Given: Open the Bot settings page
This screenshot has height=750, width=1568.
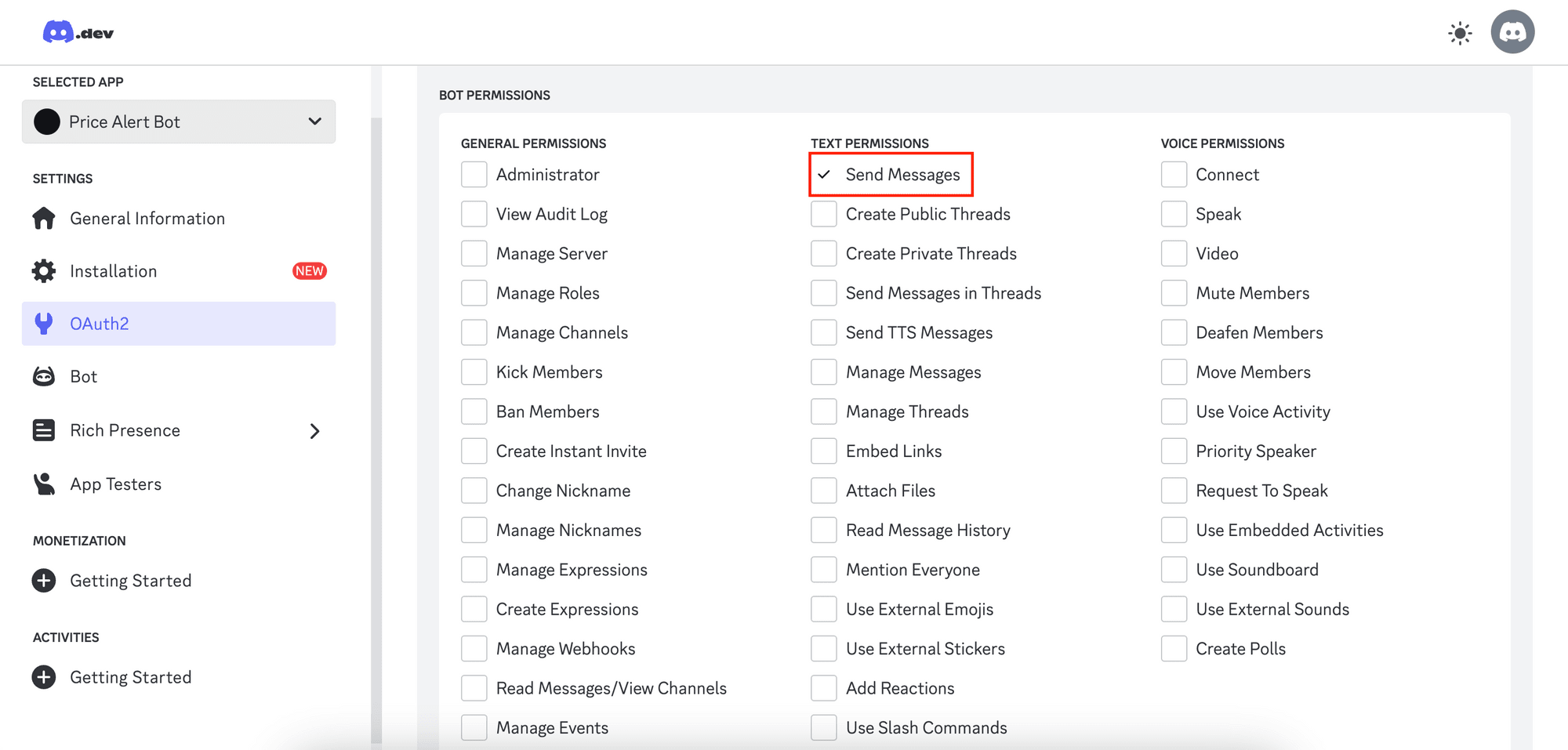Looking at the screenshot, I should click(x=85, y=376).
